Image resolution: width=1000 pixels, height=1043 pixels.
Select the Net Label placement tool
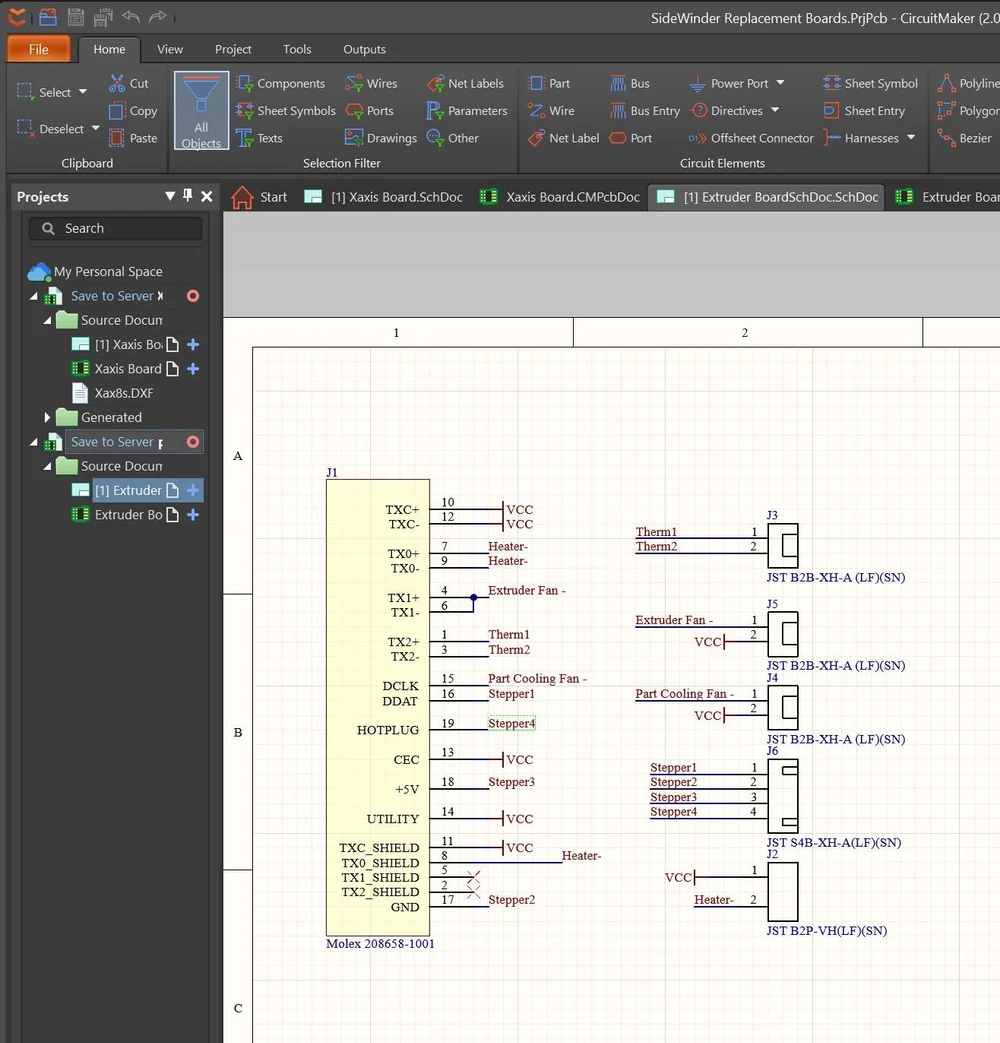[564, 138]
